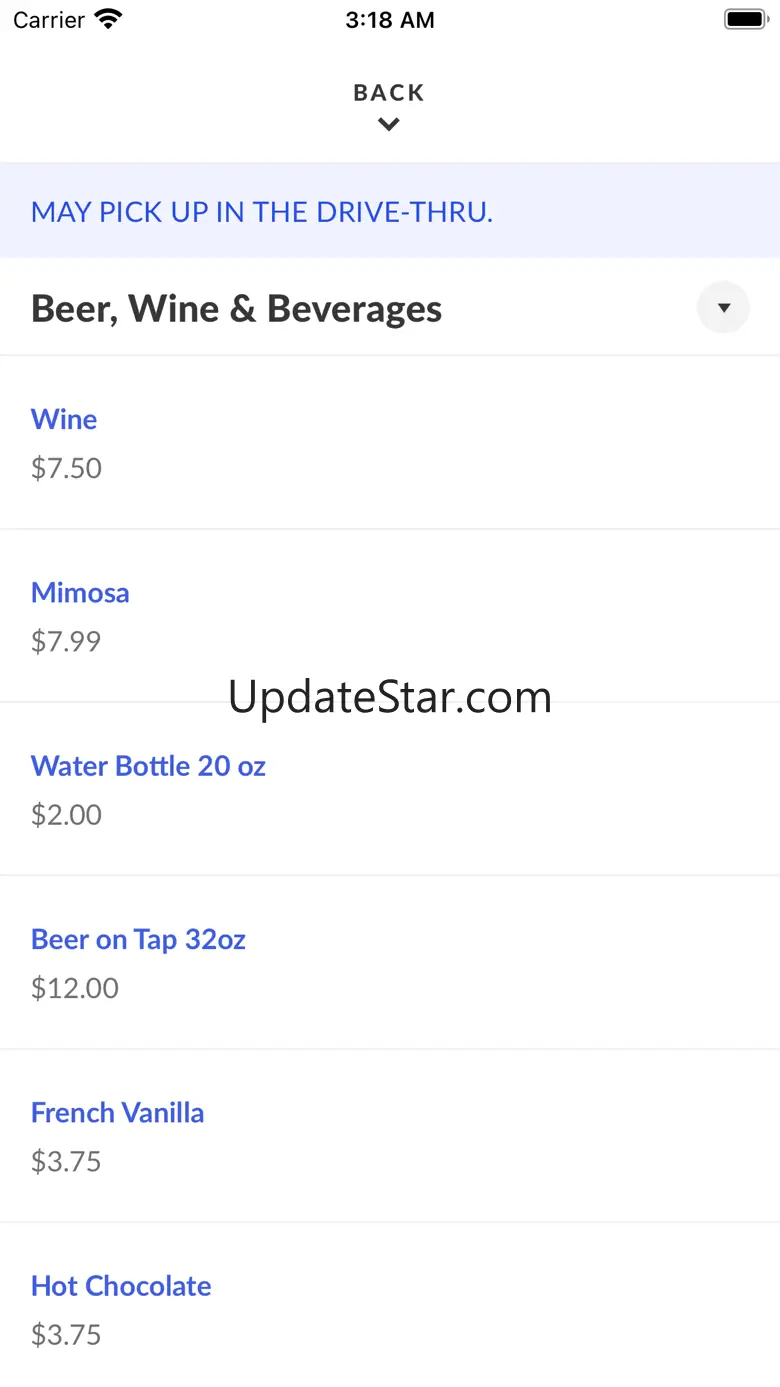The height and width of the screenshot is (1387, 780).
Task: Pick the French Vanilla drink
Action: [x=117, y=1112]
